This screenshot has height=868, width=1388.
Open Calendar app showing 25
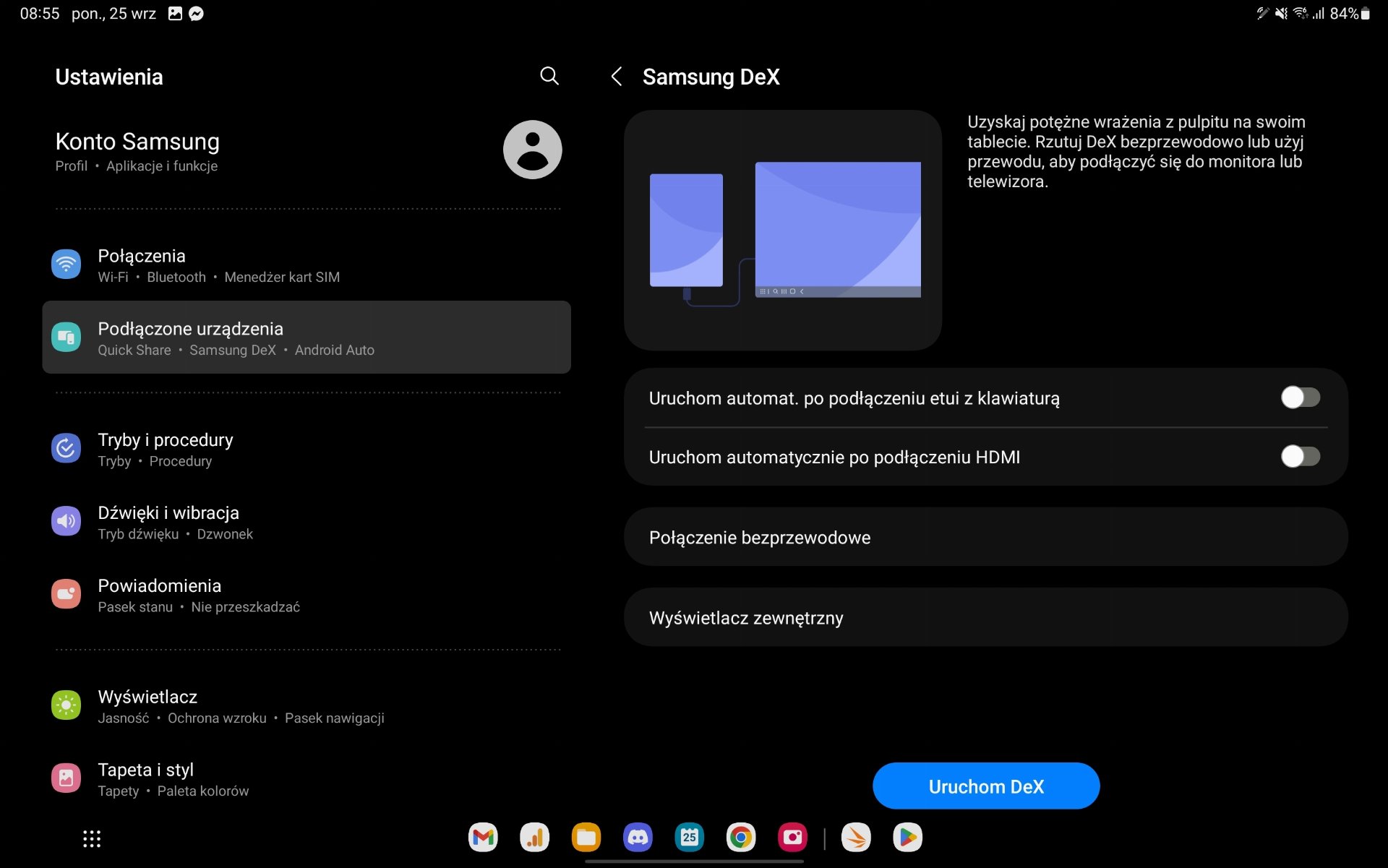click(690, 838)
